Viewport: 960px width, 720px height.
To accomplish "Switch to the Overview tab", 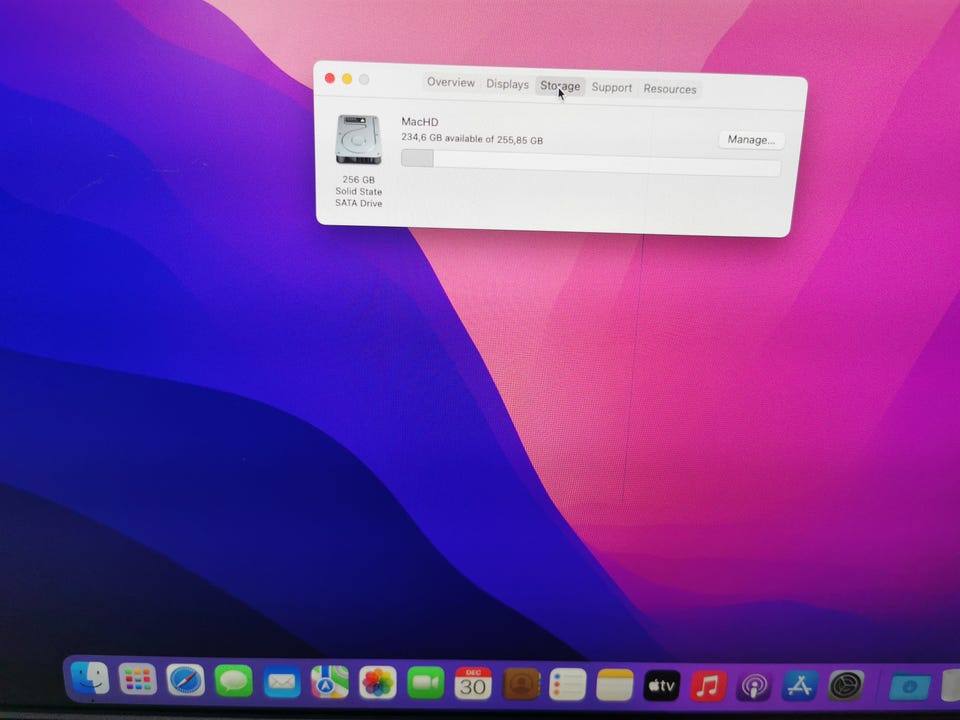I will 451,83.
